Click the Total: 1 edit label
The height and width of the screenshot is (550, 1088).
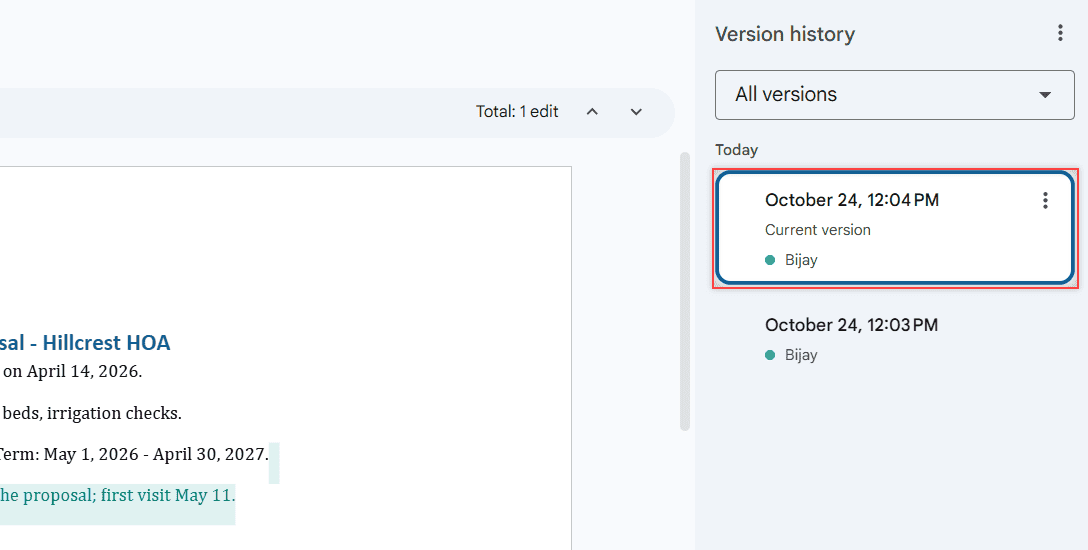517,112
